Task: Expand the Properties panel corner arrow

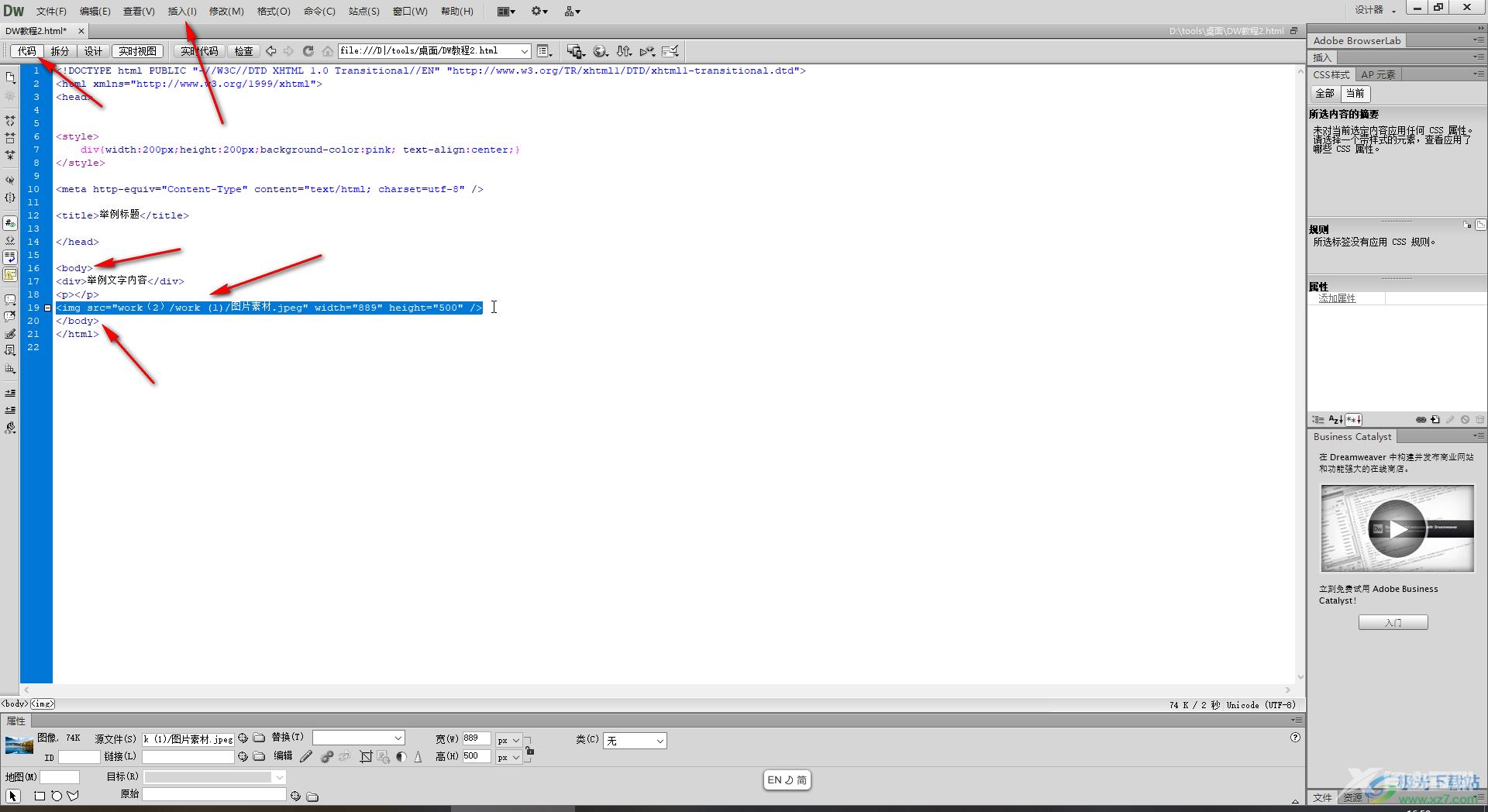Action: (x=1295, y=801)
